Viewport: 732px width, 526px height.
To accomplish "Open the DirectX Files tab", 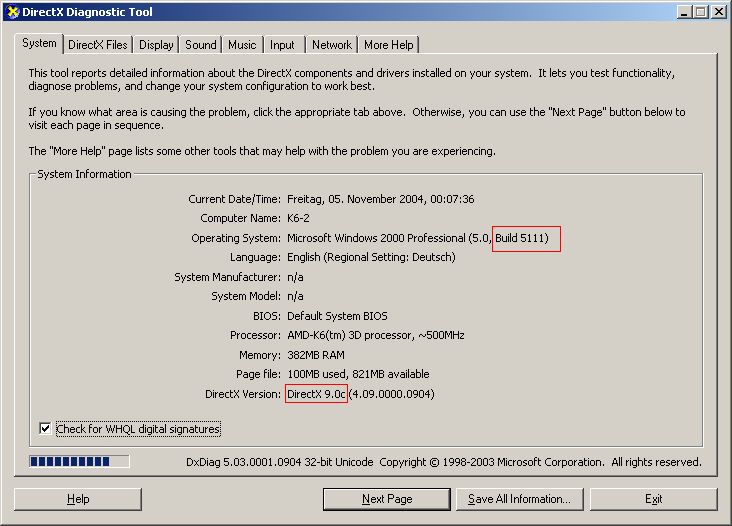I will (98, 45).
